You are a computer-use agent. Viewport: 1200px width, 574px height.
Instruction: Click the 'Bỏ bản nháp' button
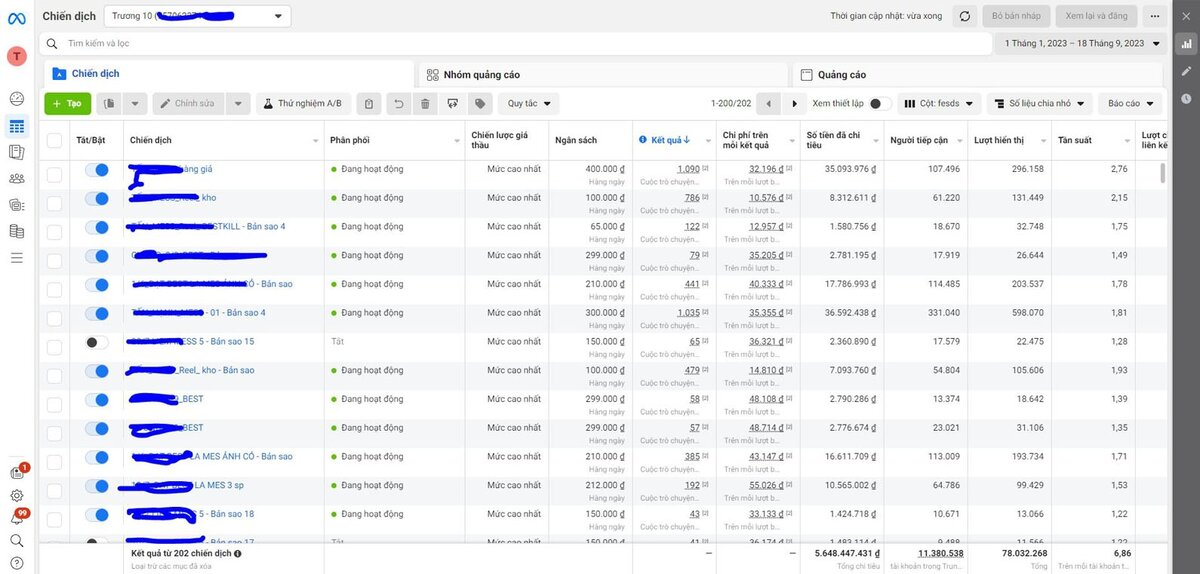click(x=1016, y=16)
